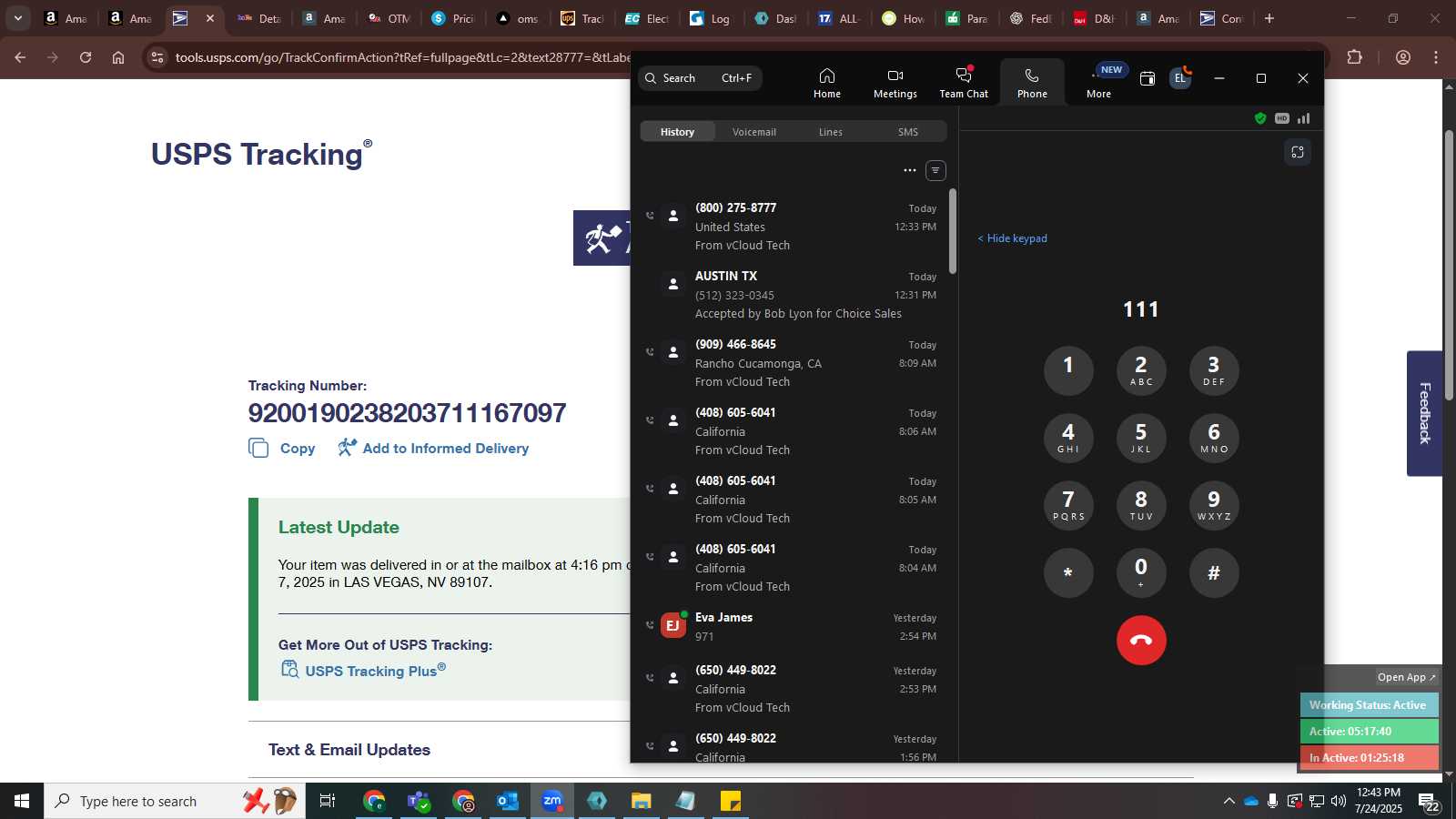Click Windows Start button

(22, 801)
